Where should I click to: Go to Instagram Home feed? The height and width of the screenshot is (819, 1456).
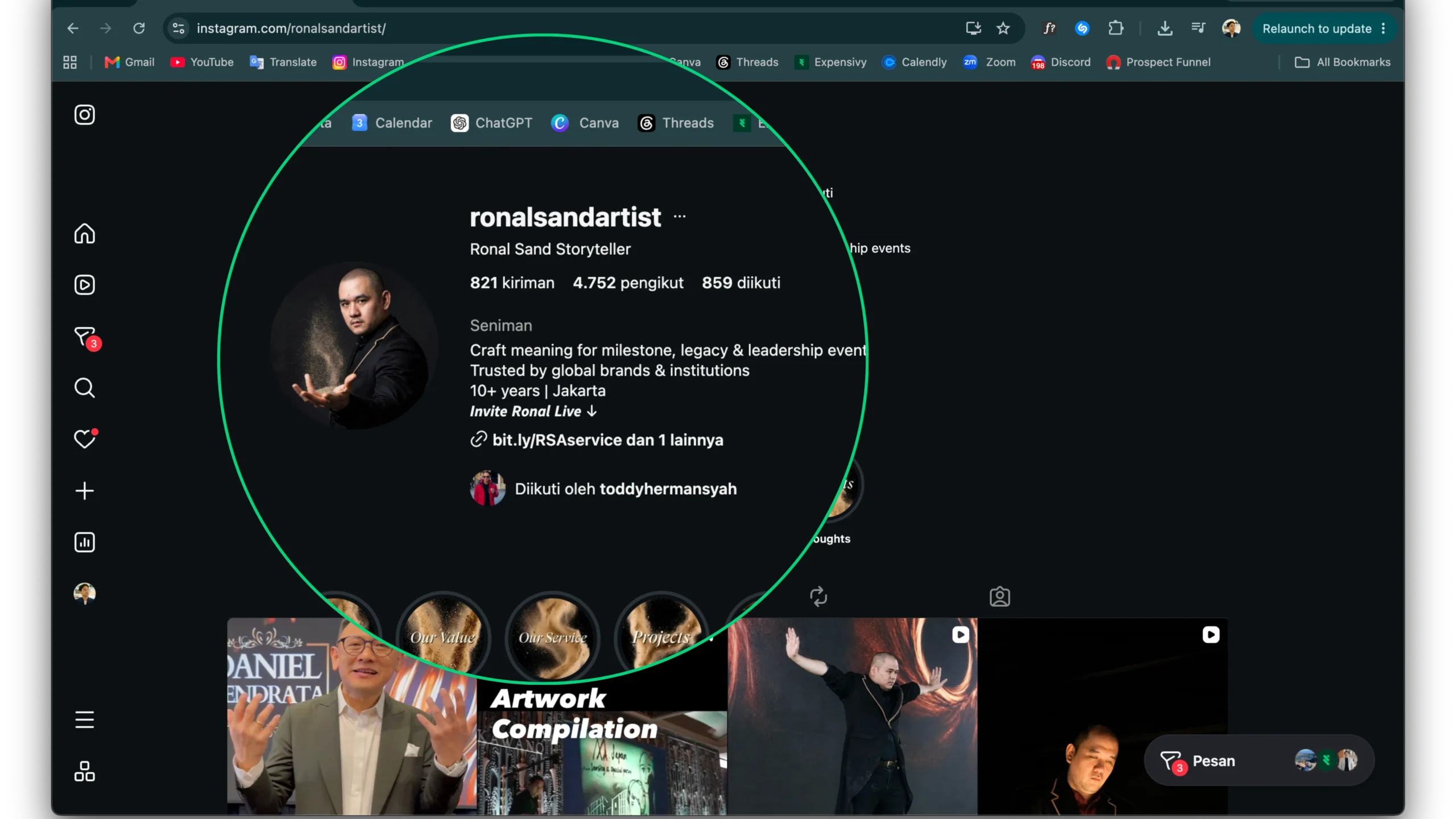tap(85, 233)
